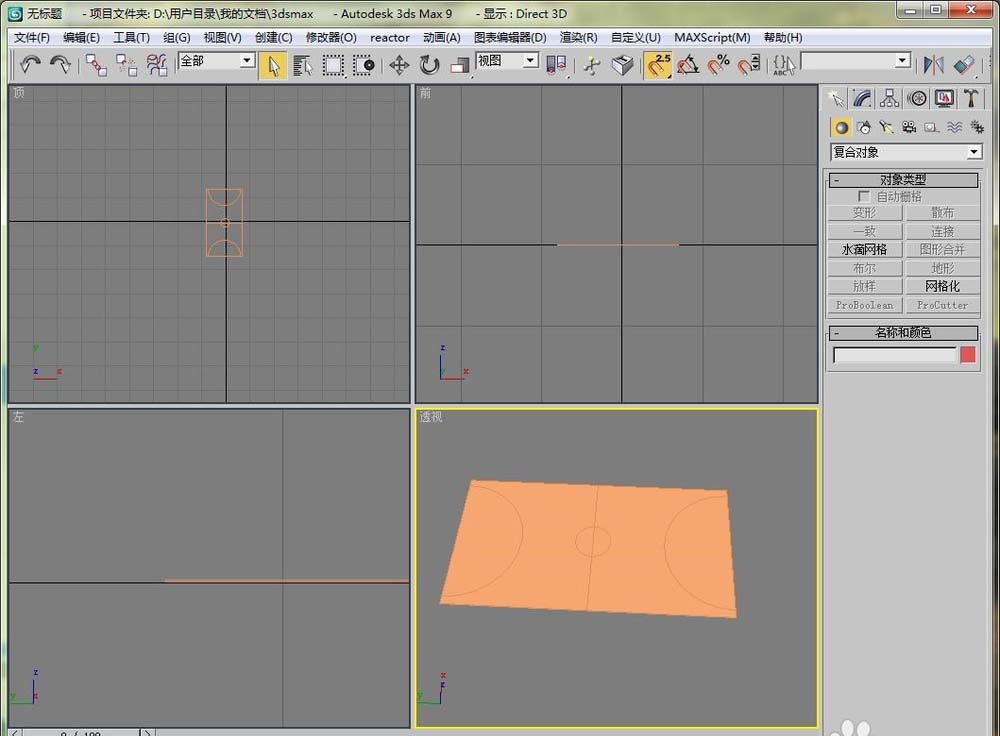Screen dimensions: 1000x736
Task: Click the Redo arrow icon
Action: tap(60, 64)
